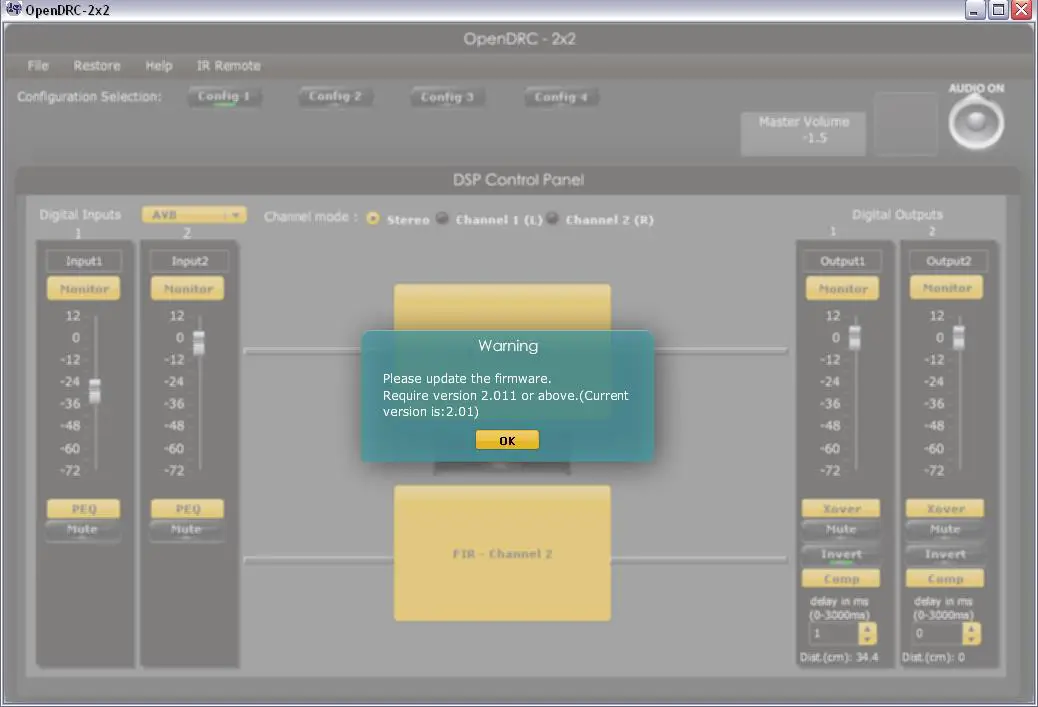Open Xover settings for Output2
Screen dimensions: 1038x707
click(945, 509)
